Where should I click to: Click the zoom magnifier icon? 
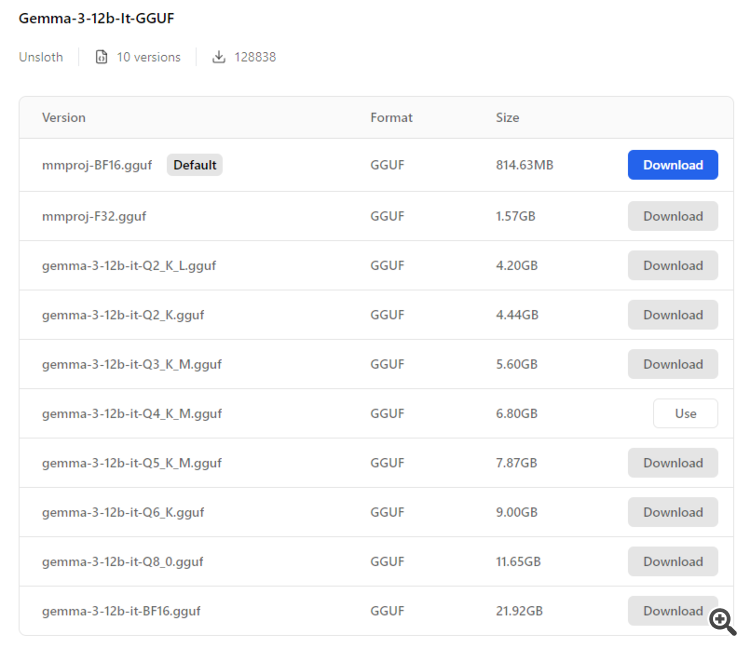(722, 621)
